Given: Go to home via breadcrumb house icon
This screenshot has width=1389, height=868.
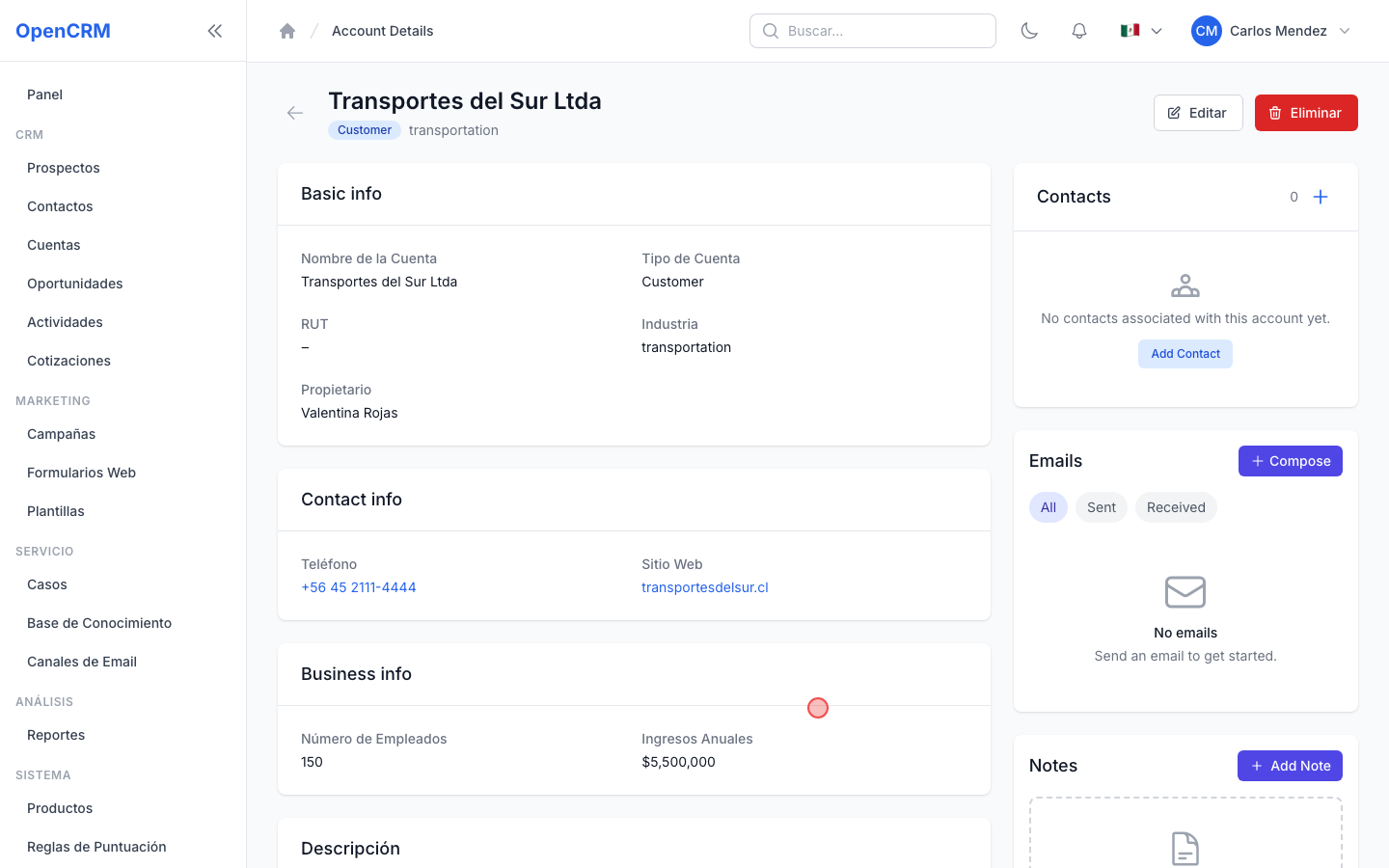Looking at the screenshot, I should coord(287,31).
